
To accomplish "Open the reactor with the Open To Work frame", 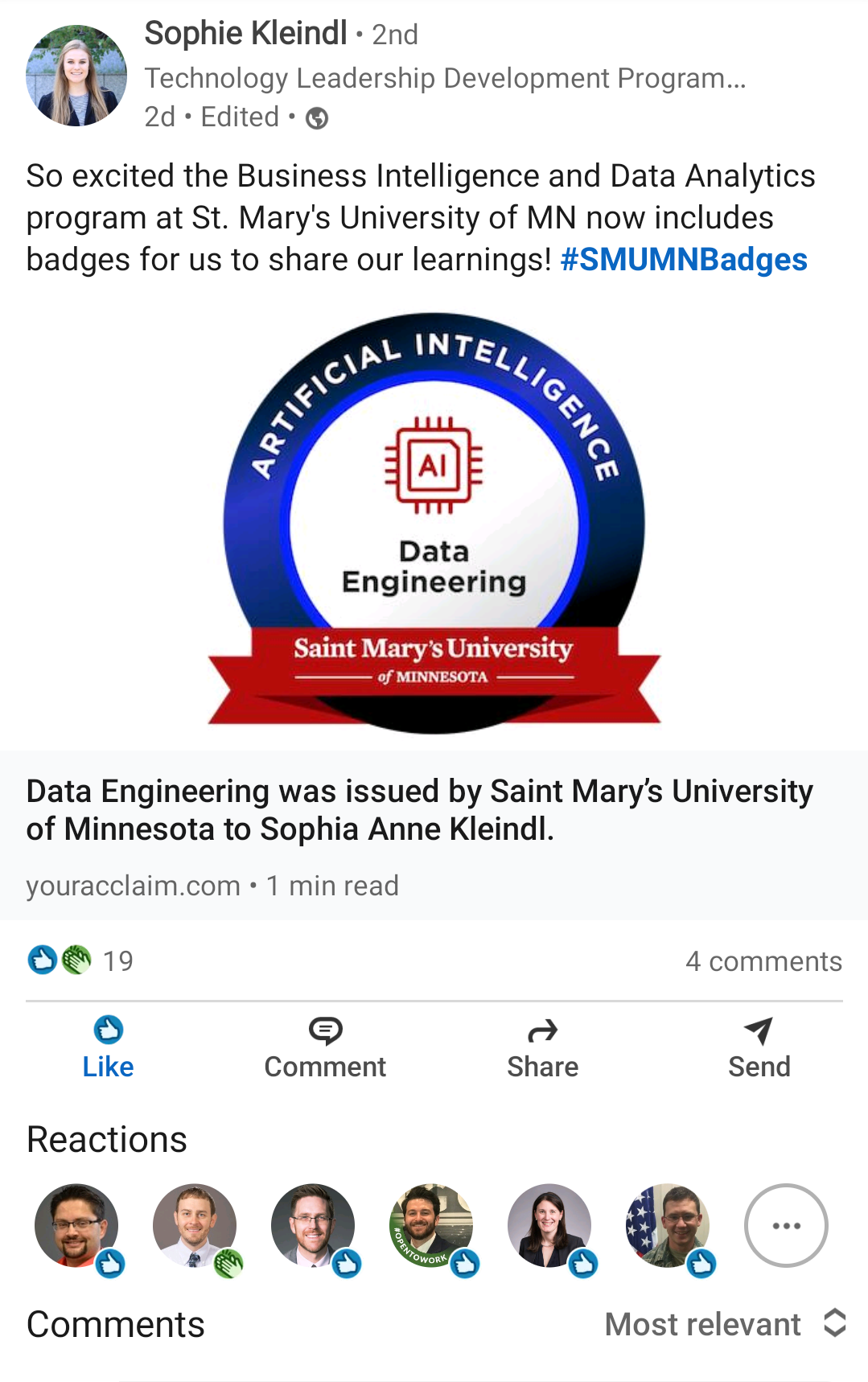I will (x=431, y=1225).
